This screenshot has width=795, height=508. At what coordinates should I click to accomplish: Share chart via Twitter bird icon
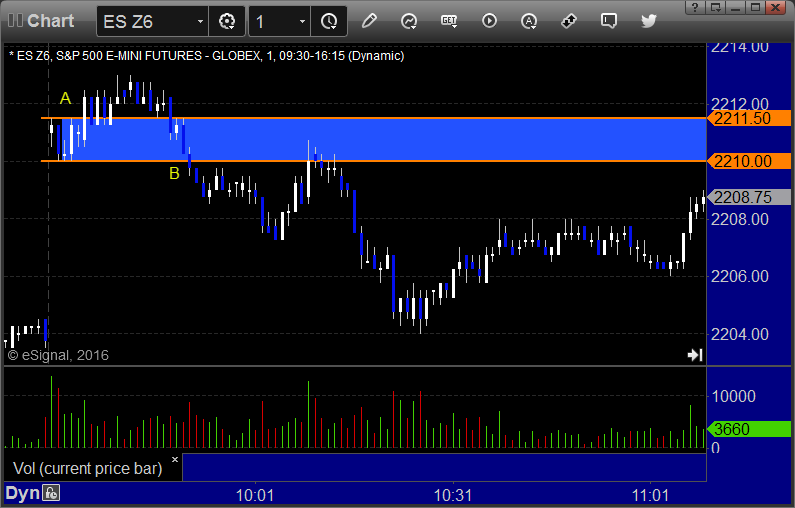point(648,21)
